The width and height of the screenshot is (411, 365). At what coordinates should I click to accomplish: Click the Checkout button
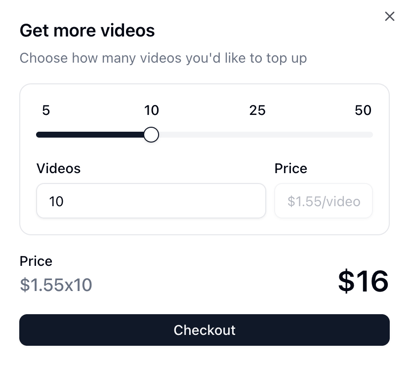pos(204,330)
